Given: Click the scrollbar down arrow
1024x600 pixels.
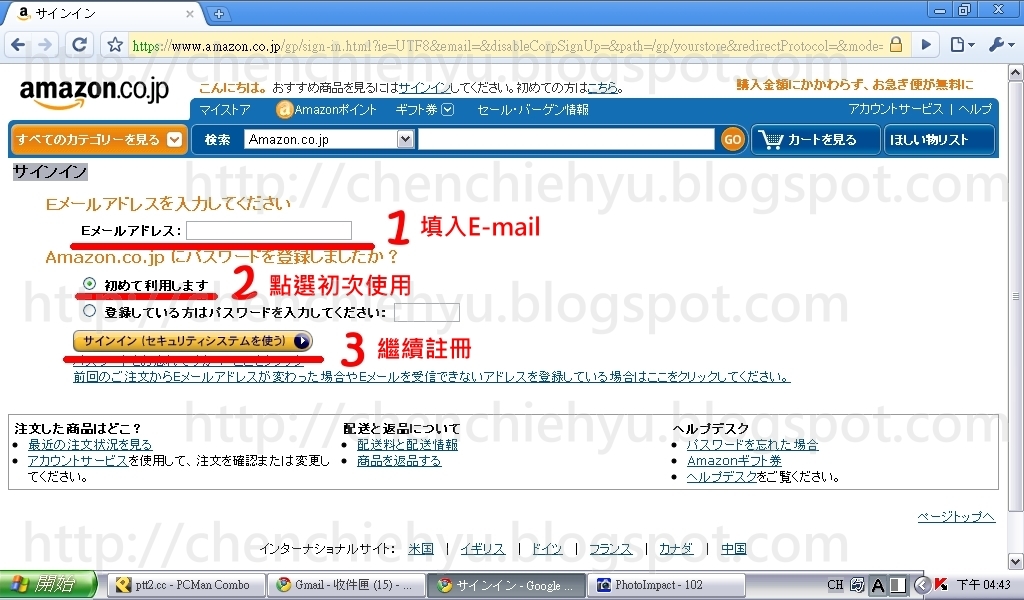Looking at the screenshot, I should (x=1016, y=561).
